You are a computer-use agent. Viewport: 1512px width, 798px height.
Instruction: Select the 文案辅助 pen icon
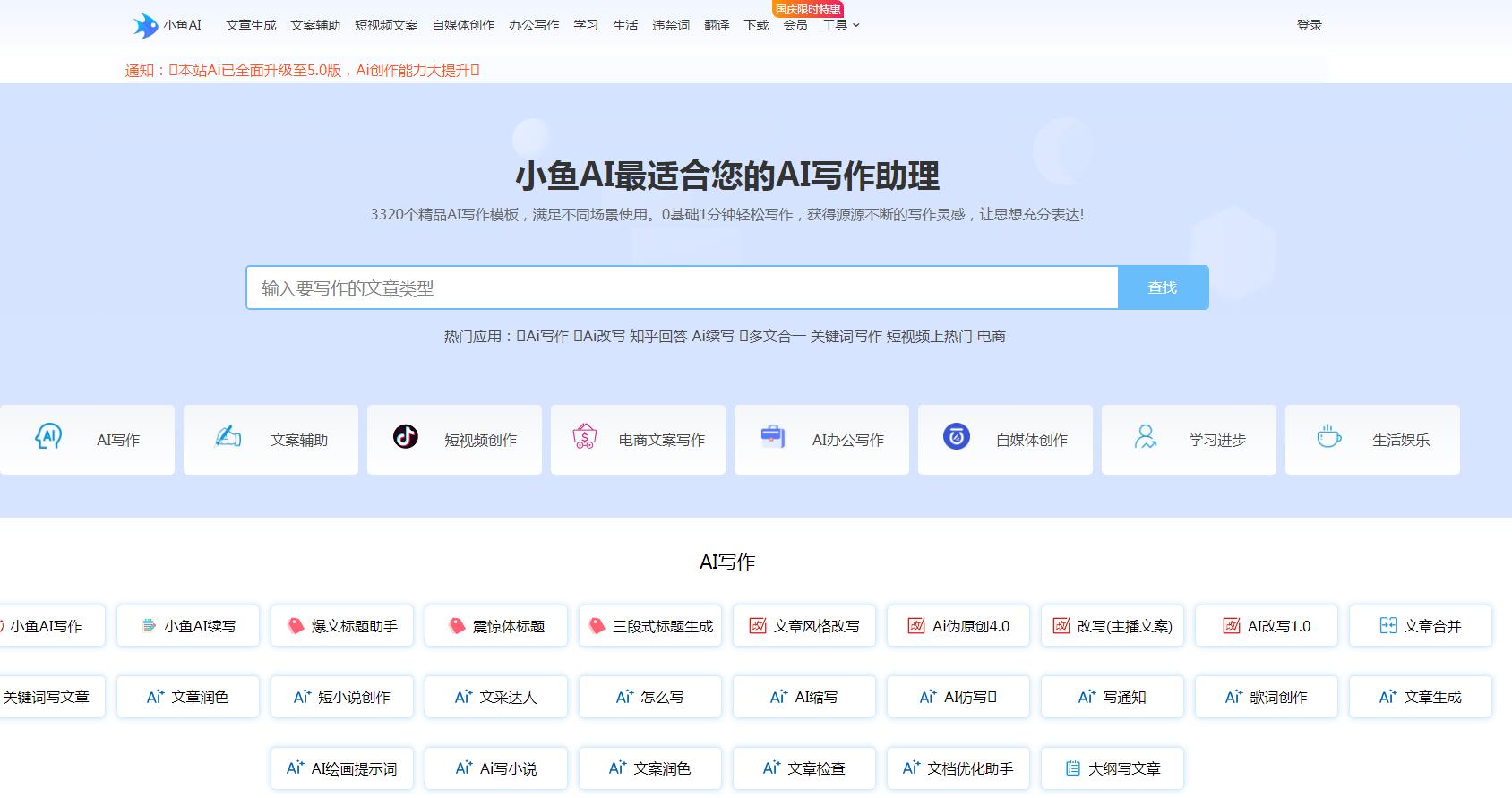click(228, 437)
